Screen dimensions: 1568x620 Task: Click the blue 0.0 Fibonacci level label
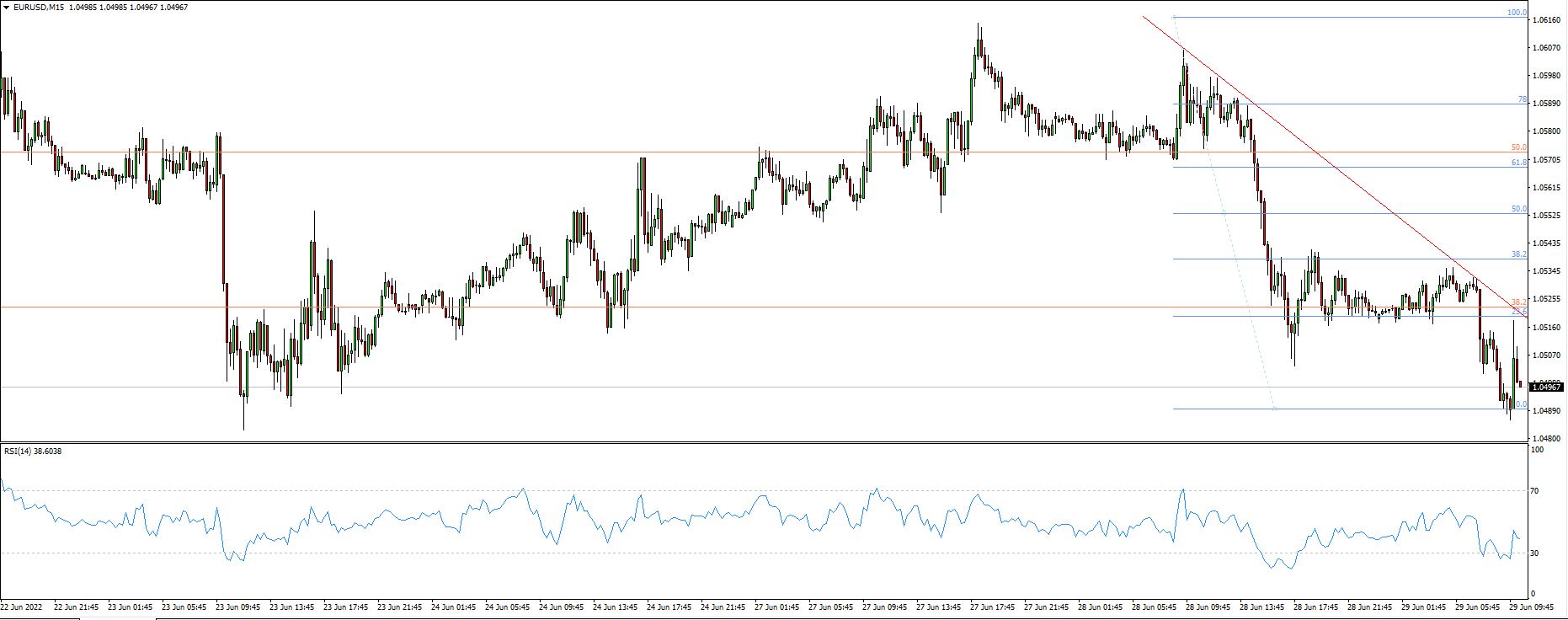coord(1521,404)
